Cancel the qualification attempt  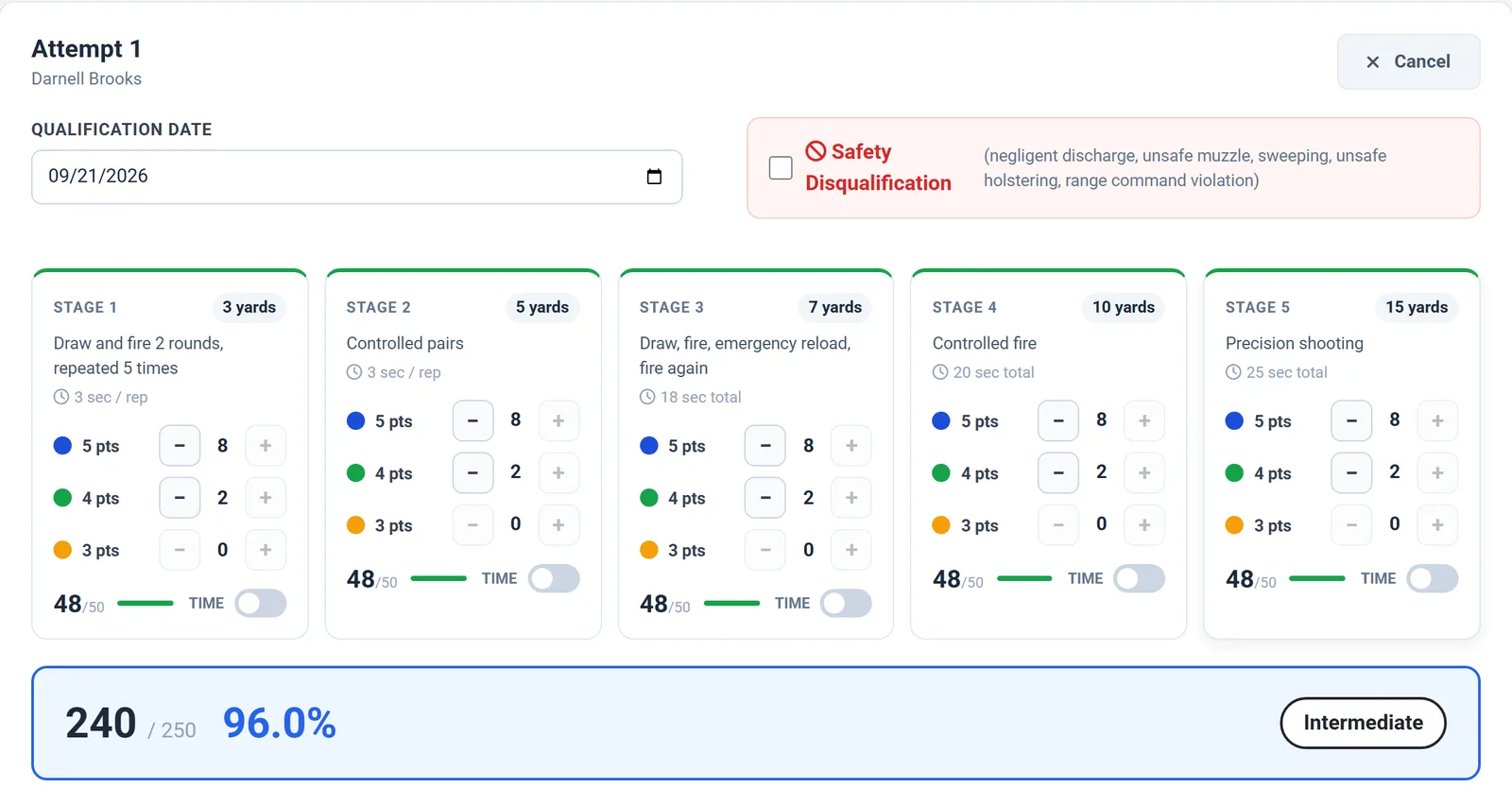[1408, 61]
